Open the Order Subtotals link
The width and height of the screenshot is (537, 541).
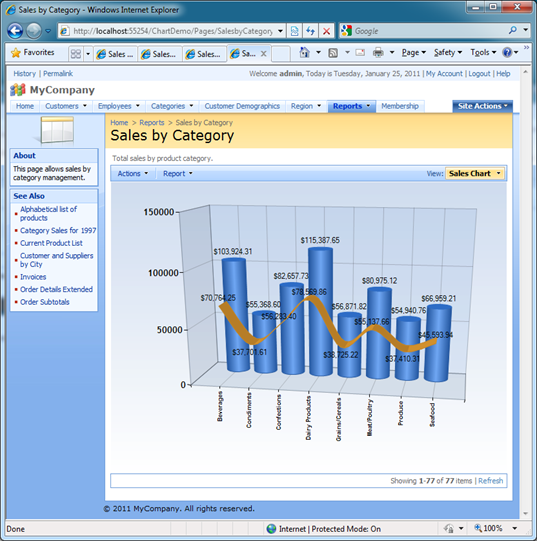pyautogui.click(x=45, y=302)
